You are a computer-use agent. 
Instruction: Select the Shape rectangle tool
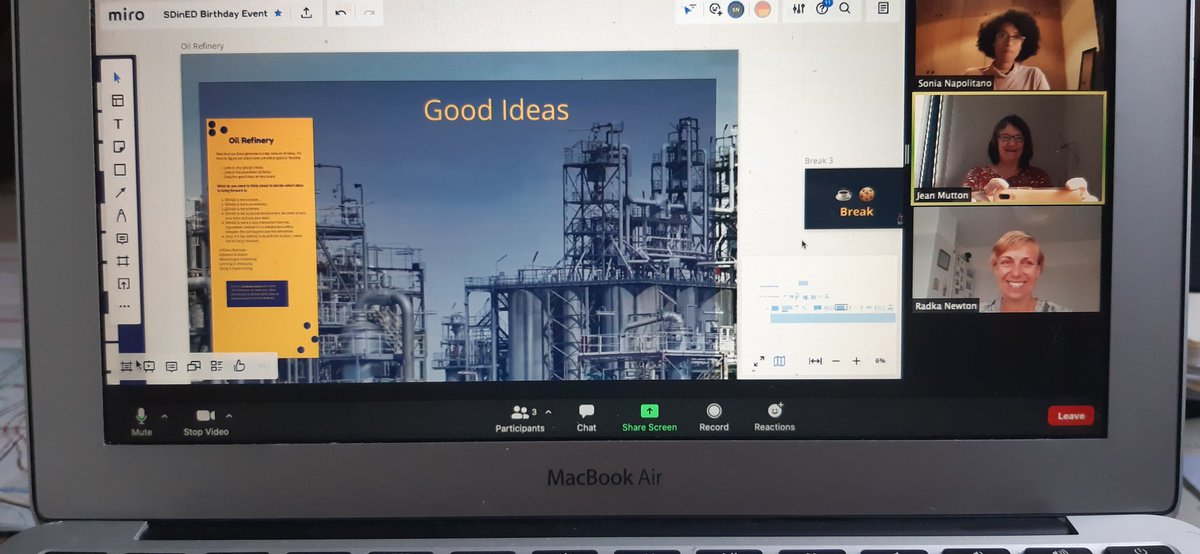coord(120,170)
